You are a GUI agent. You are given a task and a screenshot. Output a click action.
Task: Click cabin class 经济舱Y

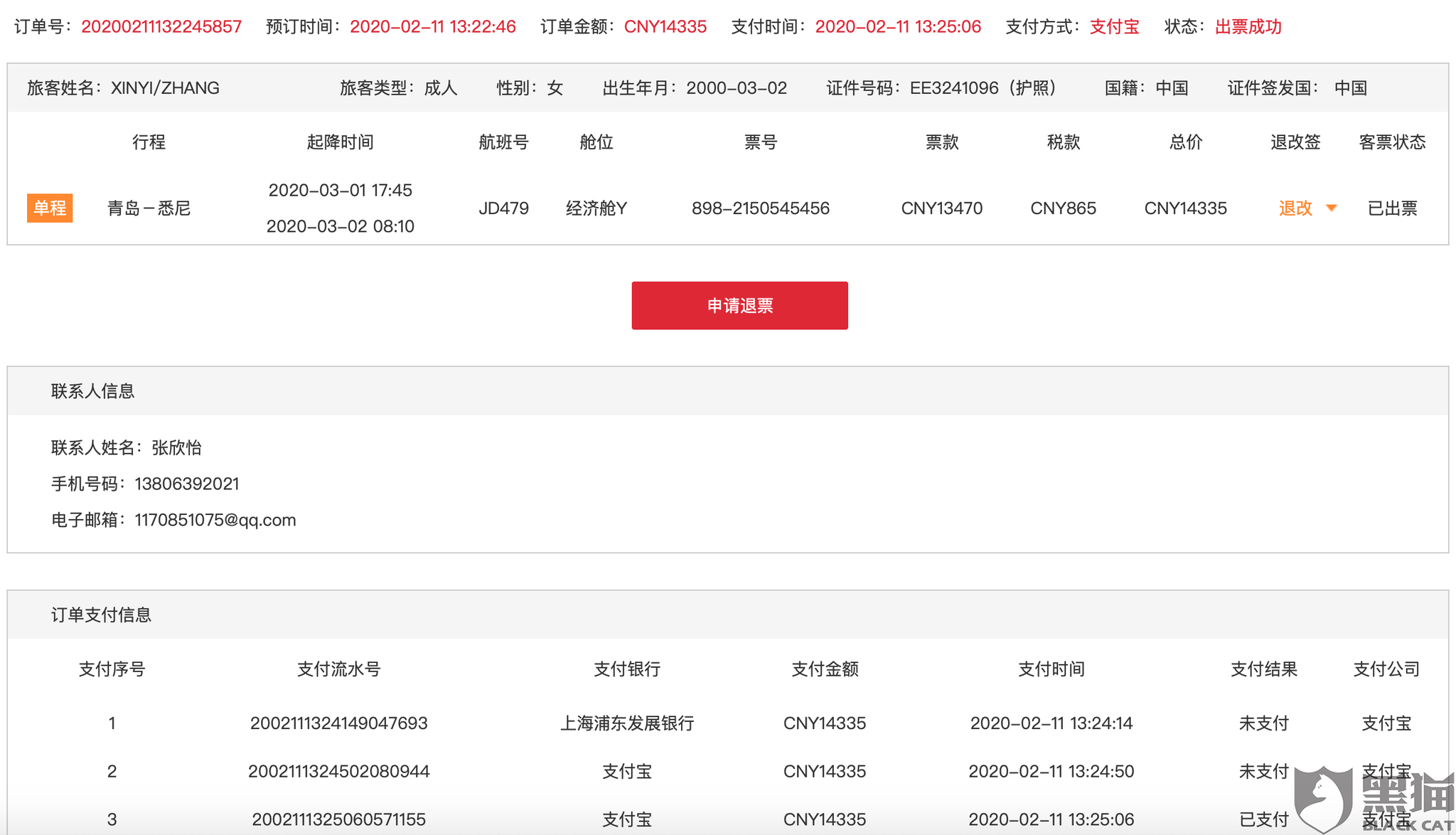pyautogui.click(x=596, y=208)
